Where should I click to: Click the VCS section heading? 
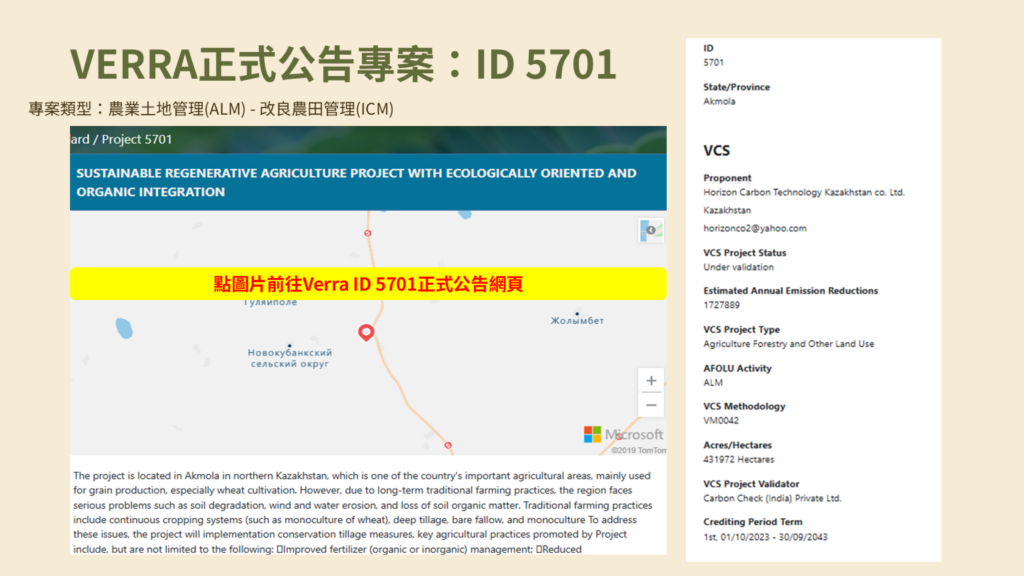[x=716, y=151]
